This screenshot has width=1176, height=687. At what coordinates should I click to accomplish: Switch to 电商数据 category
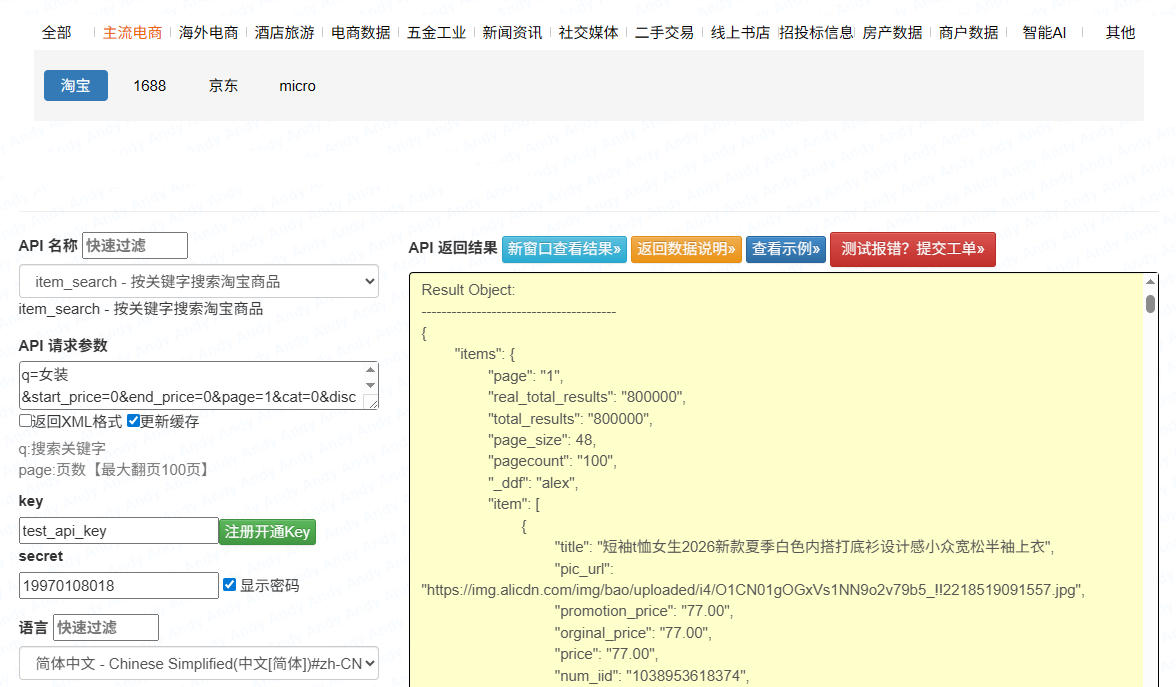[361, 33]
